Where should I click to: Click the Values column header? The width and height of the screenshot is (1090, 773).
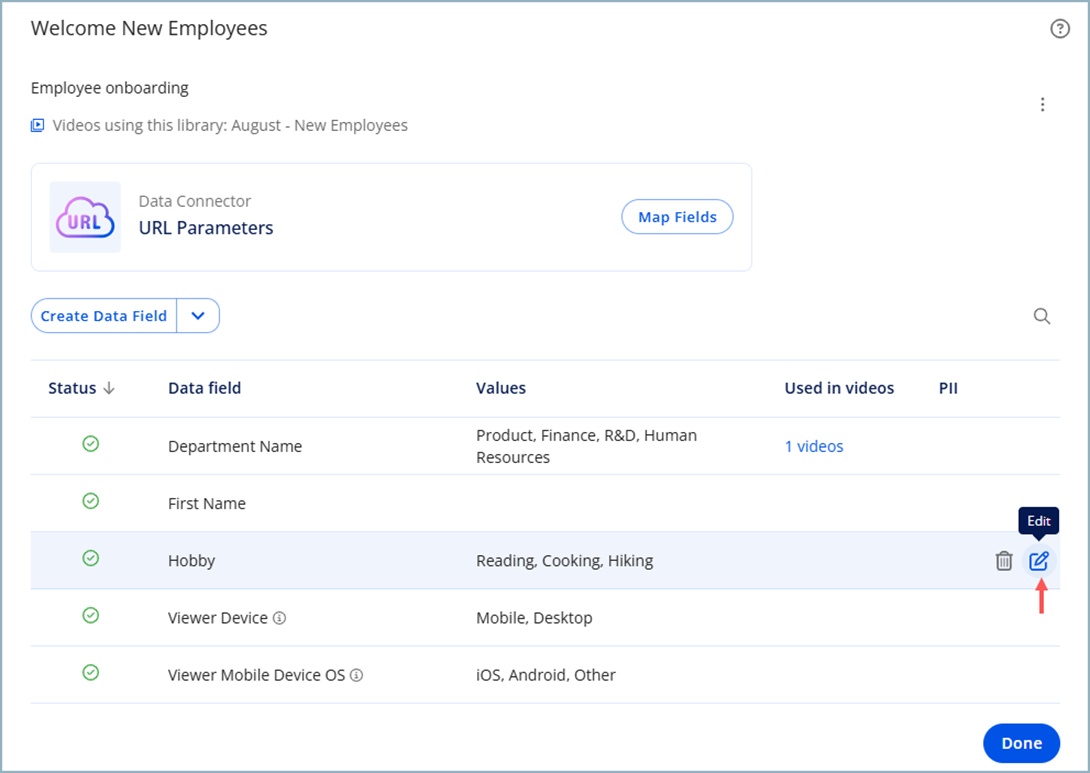(x=501, y=388)
